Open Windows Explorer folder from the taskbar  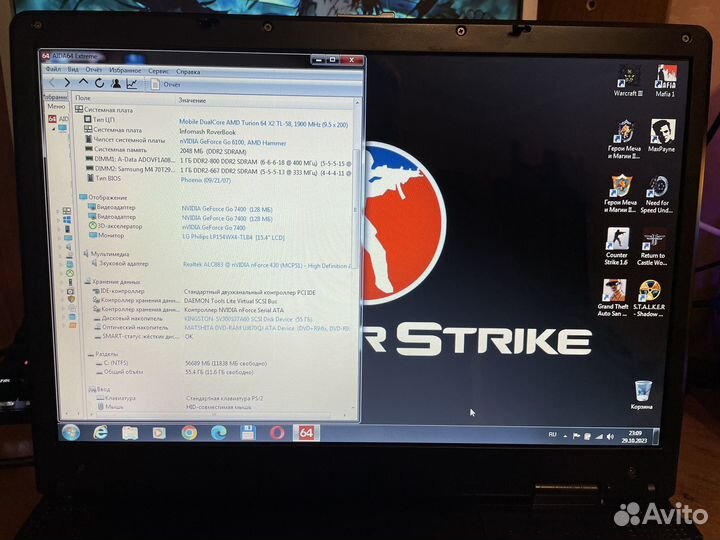point(129,433)
